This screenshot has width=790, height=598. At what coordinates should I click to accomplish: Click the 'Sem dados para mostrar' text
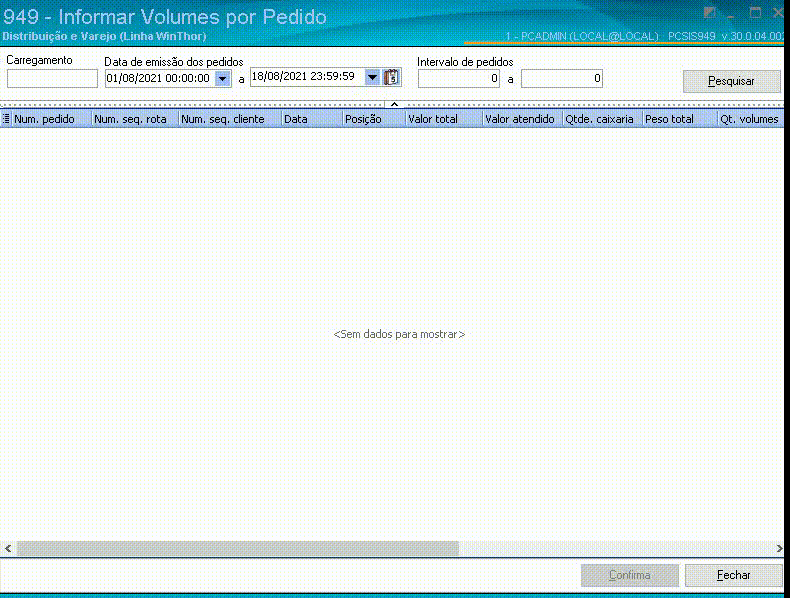(x=399, y=334)
